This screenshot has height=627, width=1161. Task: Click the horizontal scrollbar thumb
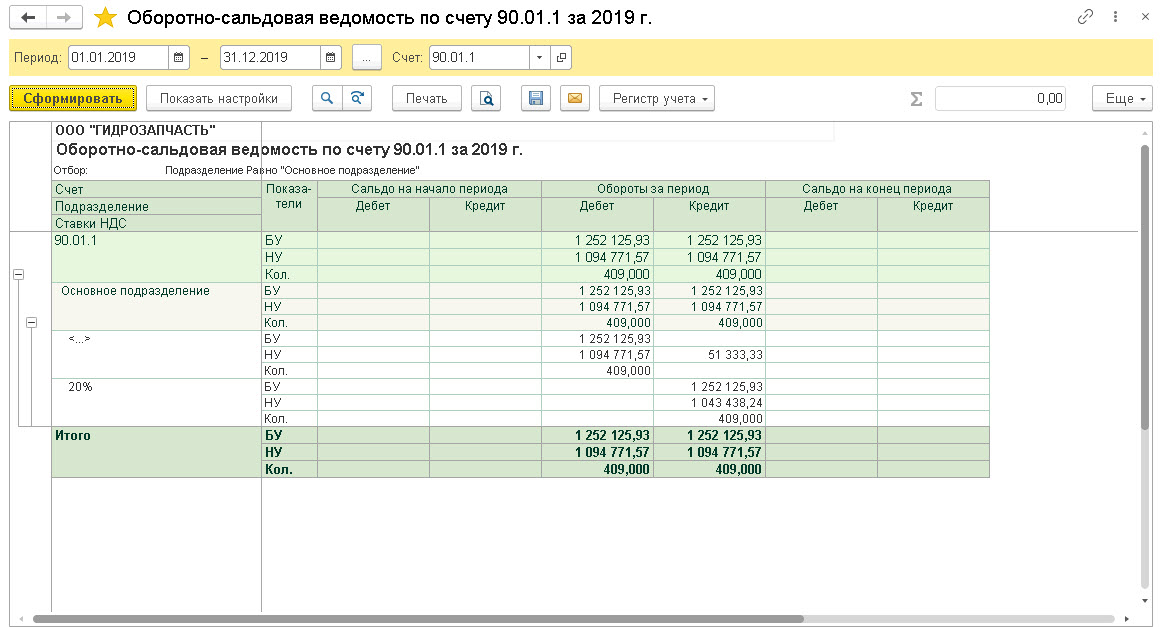coord(418,619)
